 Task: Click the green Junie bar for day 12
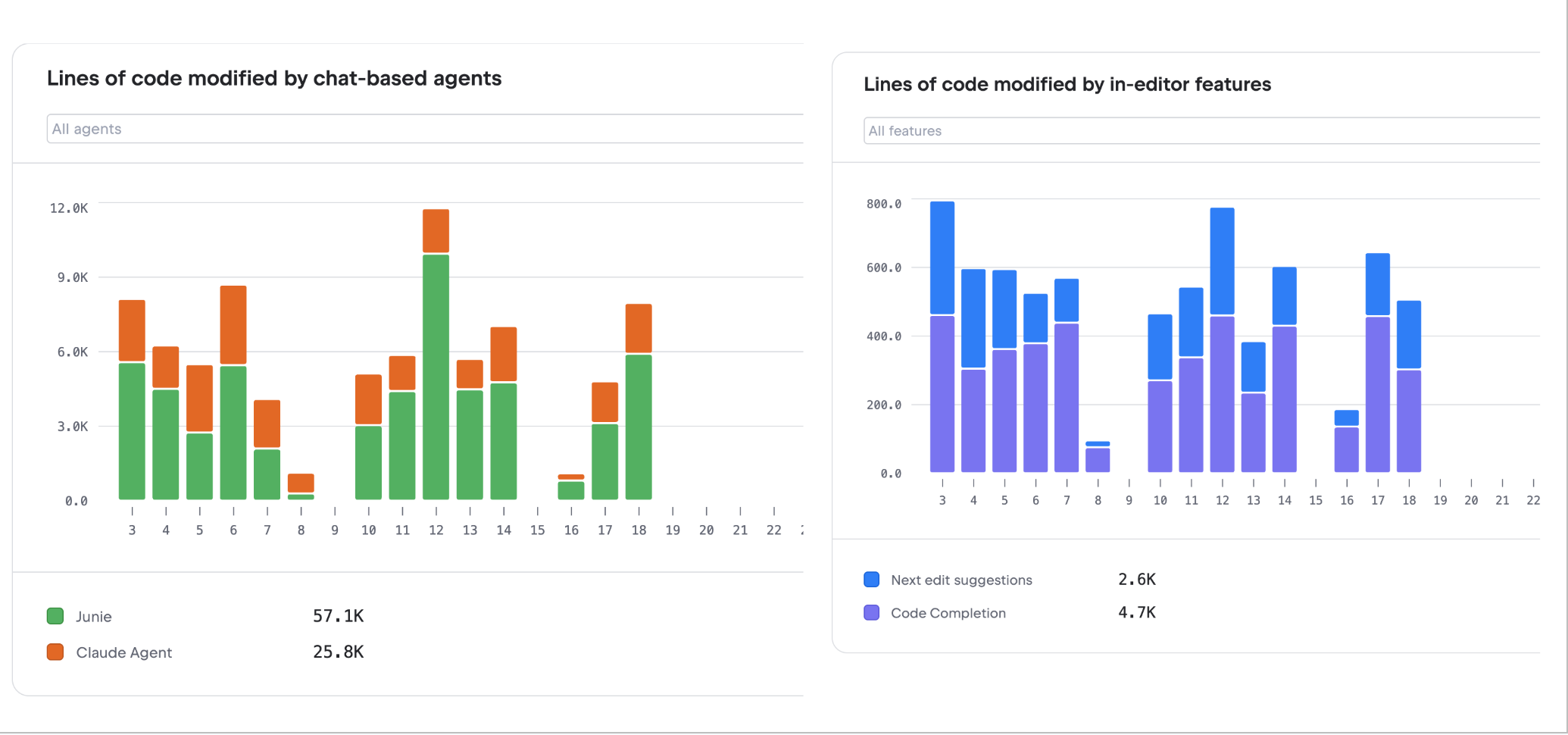pos(436,377)
